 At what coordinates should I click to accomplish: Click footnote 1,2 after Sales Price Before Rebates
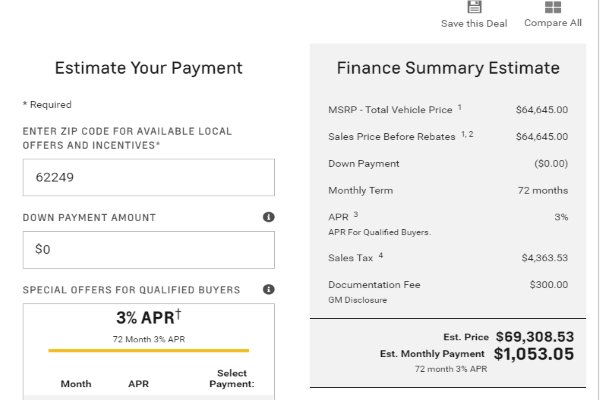coord(467,133)
